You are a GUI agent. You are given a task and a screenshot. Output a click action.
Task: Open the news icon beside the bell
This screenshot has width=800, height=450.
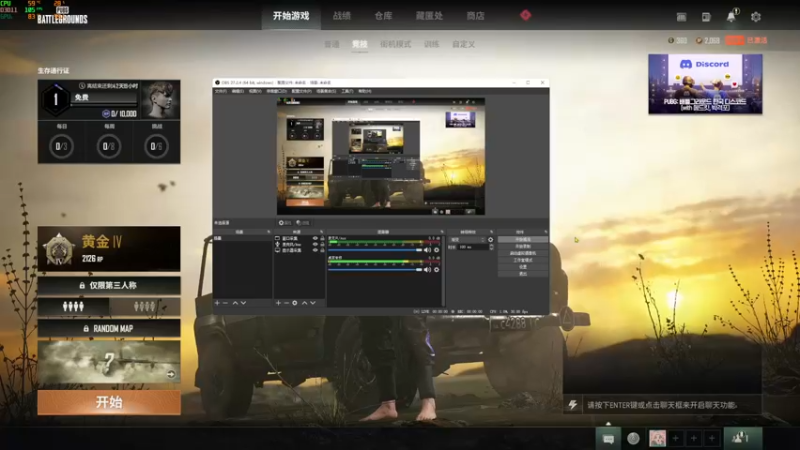coord(706,17)
